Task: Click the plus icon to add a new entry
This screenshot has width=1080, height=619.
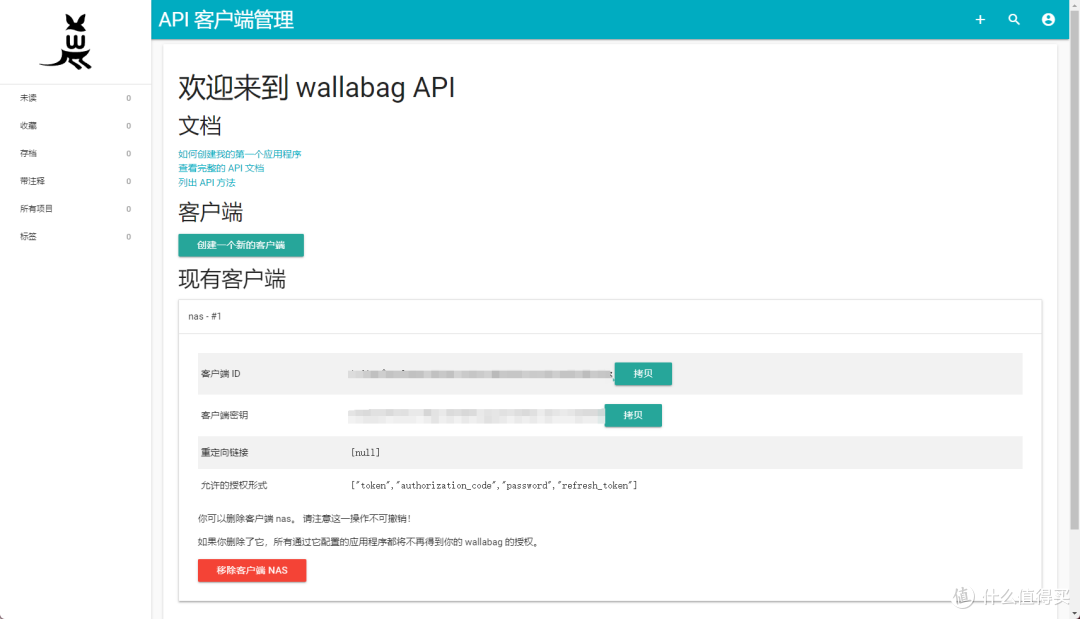Action: pyautogui.click(x=980, y=19)
